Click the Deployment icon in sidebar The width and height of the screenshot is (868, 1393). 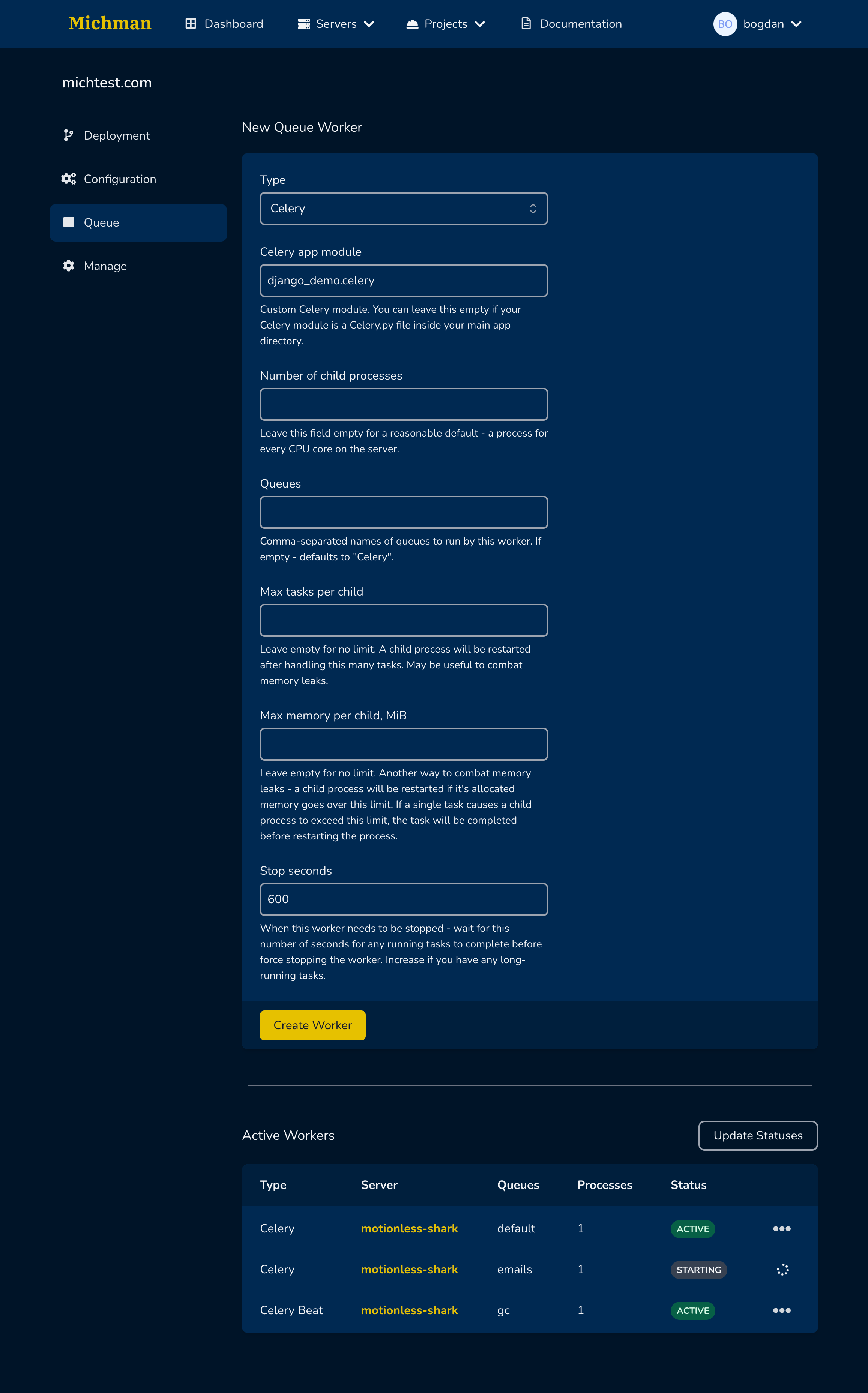(x=68, y=135)
